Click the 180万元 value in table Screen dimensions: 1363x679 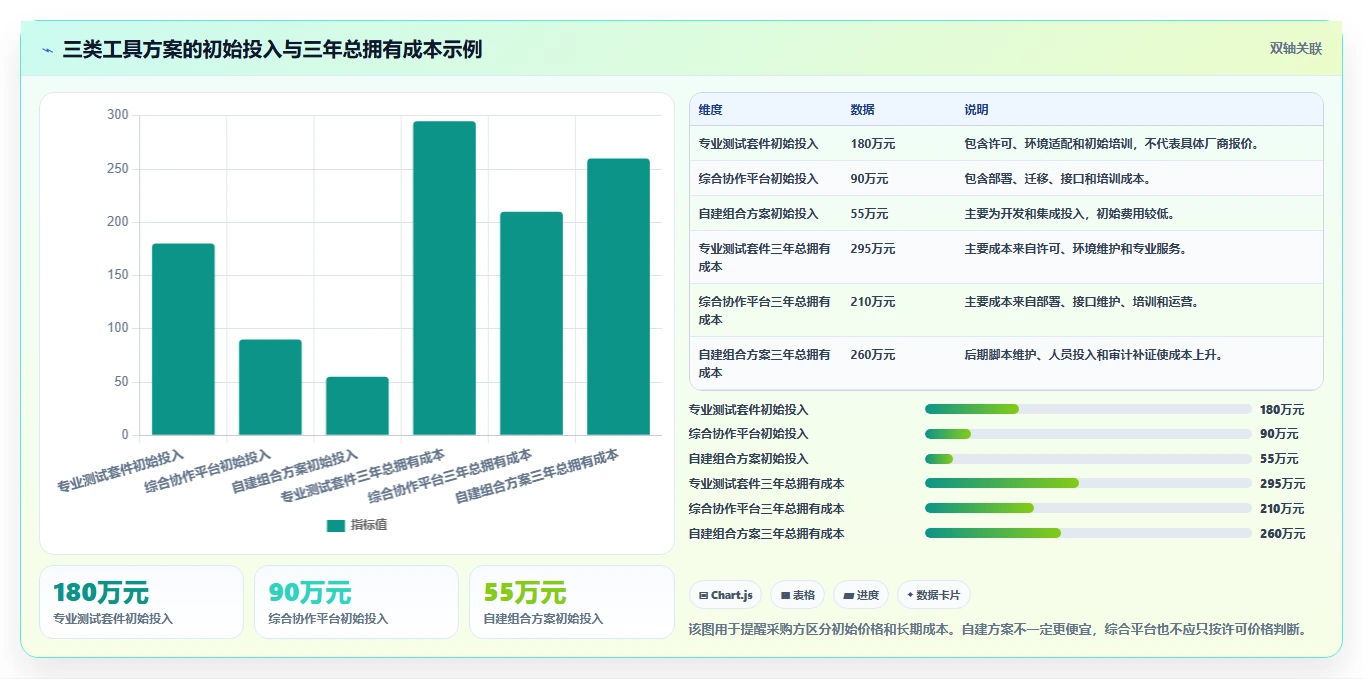click(x=873, y=143)
